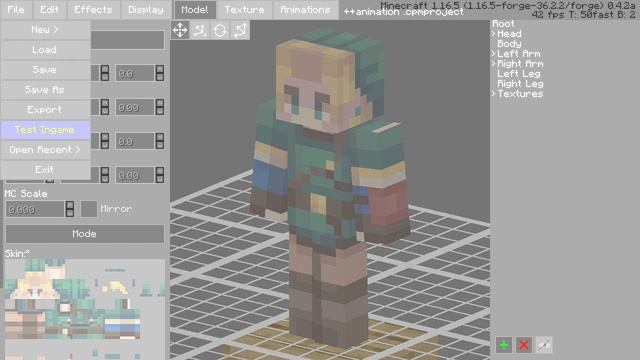Switch to the Texture tab
640x360 pixels.
(x=244, y=10)
